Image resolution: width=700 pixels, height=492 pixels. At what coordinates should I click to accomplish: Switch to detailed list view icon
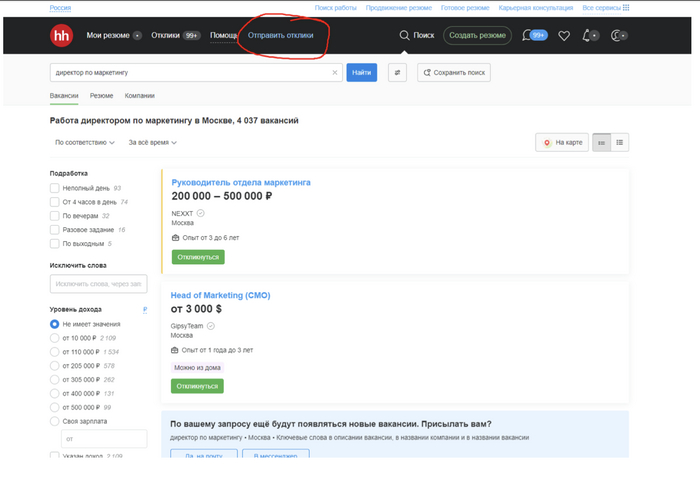[602, 143]
